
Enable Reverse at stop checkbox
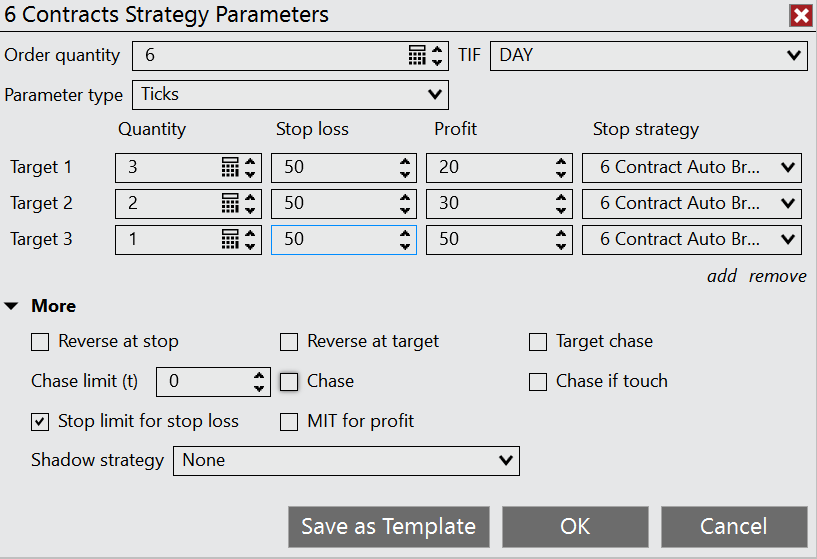tap(40, 342)
